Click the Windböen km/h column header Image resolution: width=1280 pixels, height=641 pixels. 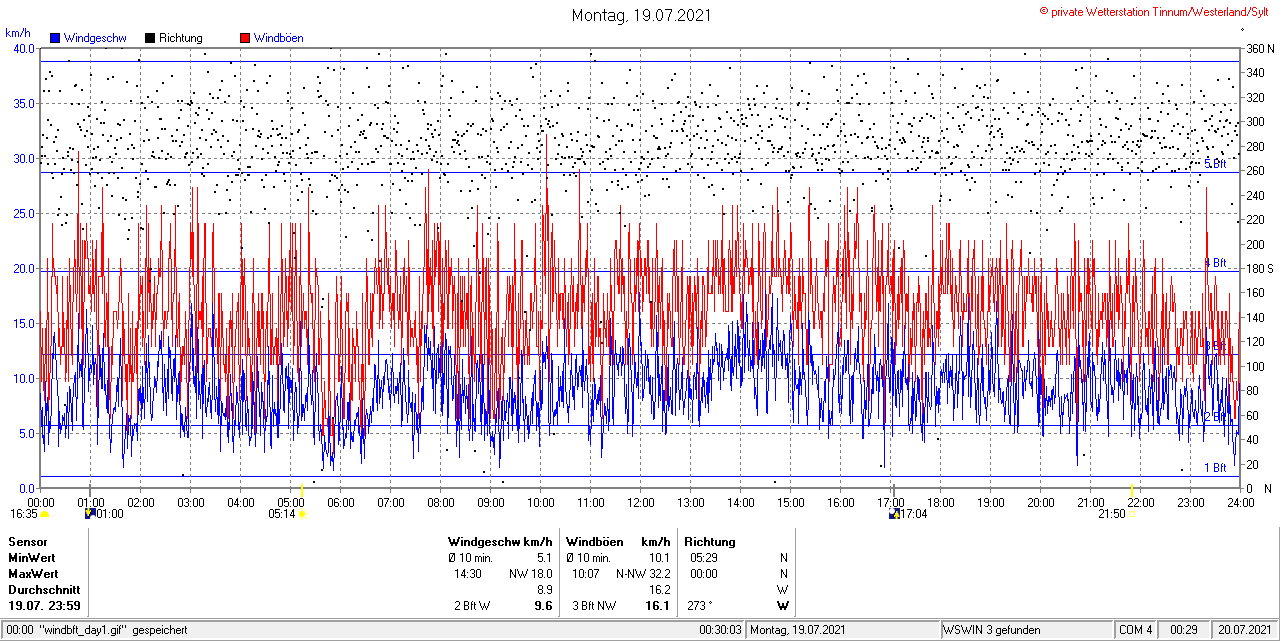[617, 542]
